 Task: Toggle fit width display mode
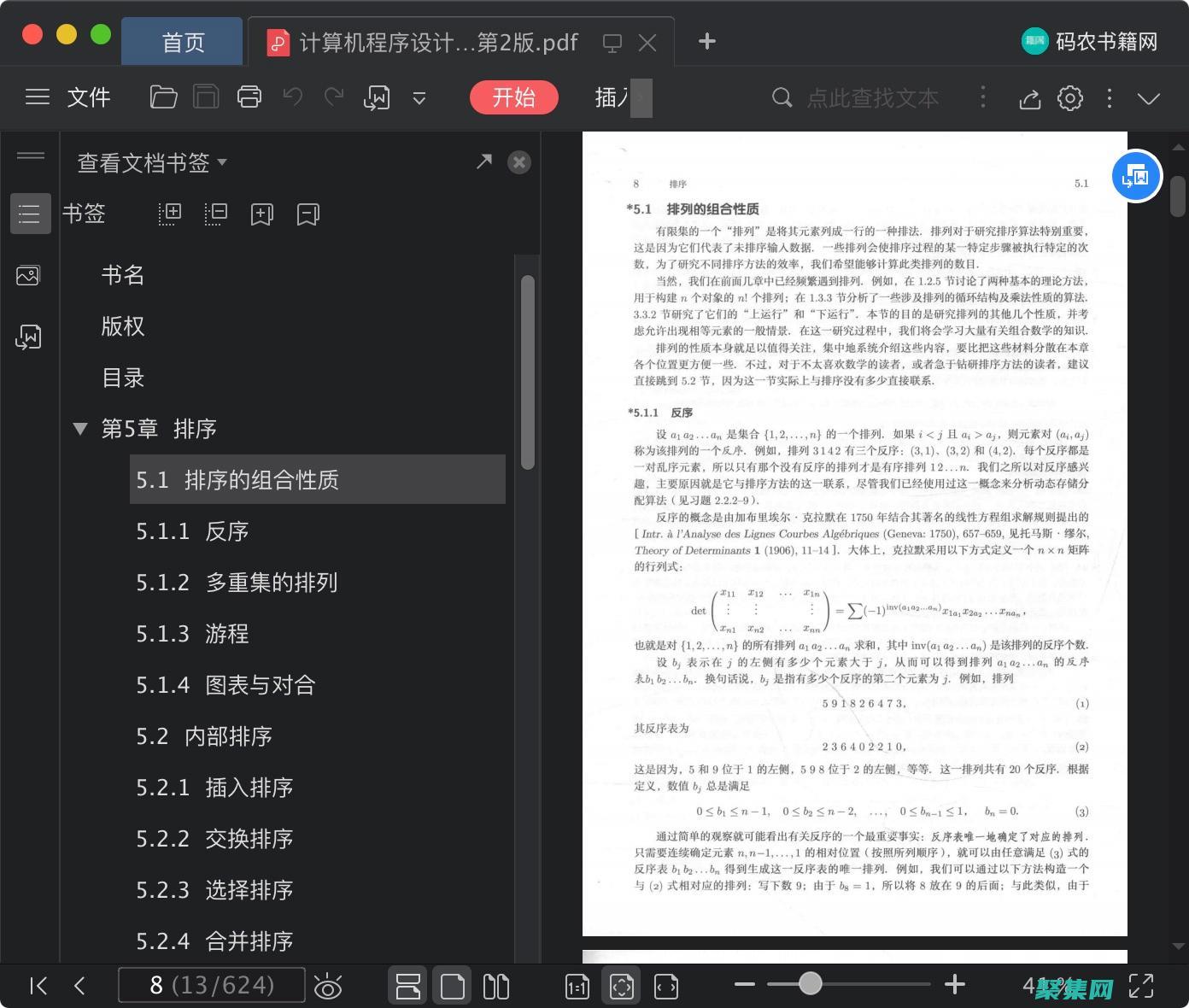point(666,985)
